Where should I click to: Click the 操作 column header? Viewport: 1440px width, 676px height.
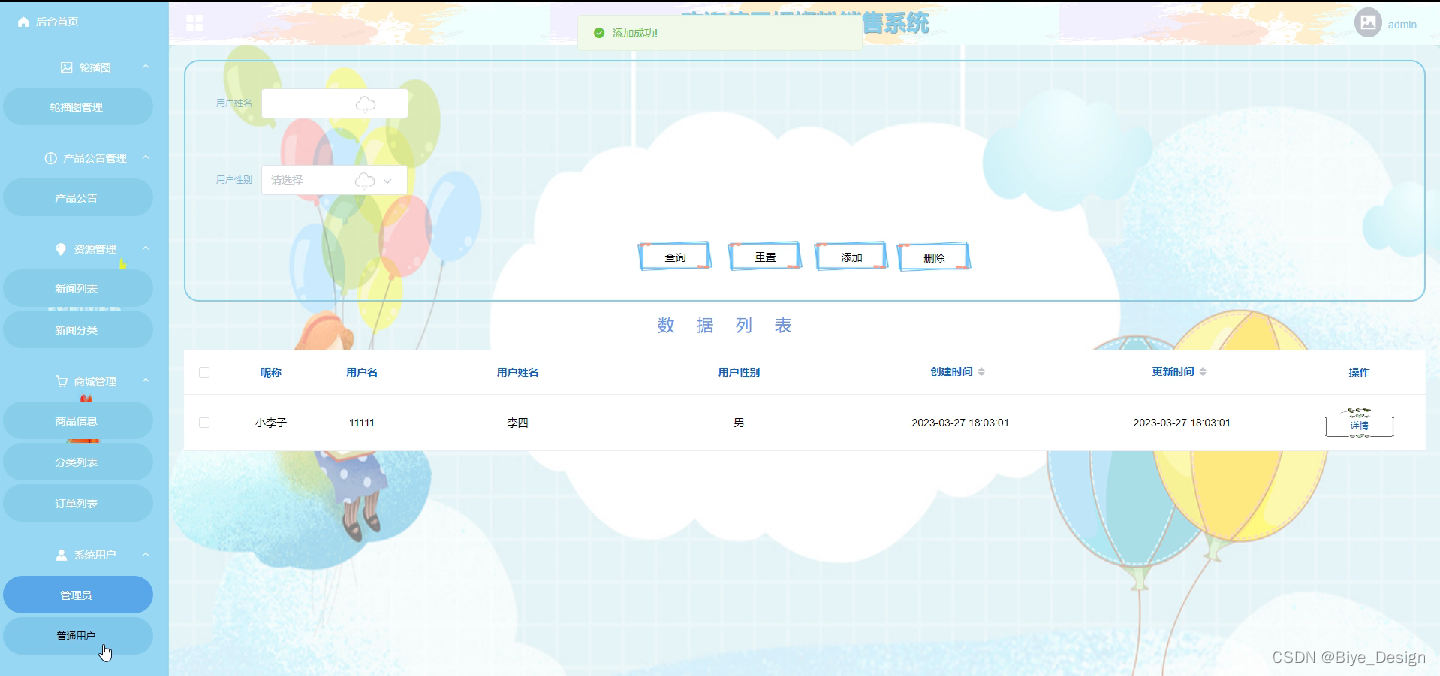(x=1359, y=372)
